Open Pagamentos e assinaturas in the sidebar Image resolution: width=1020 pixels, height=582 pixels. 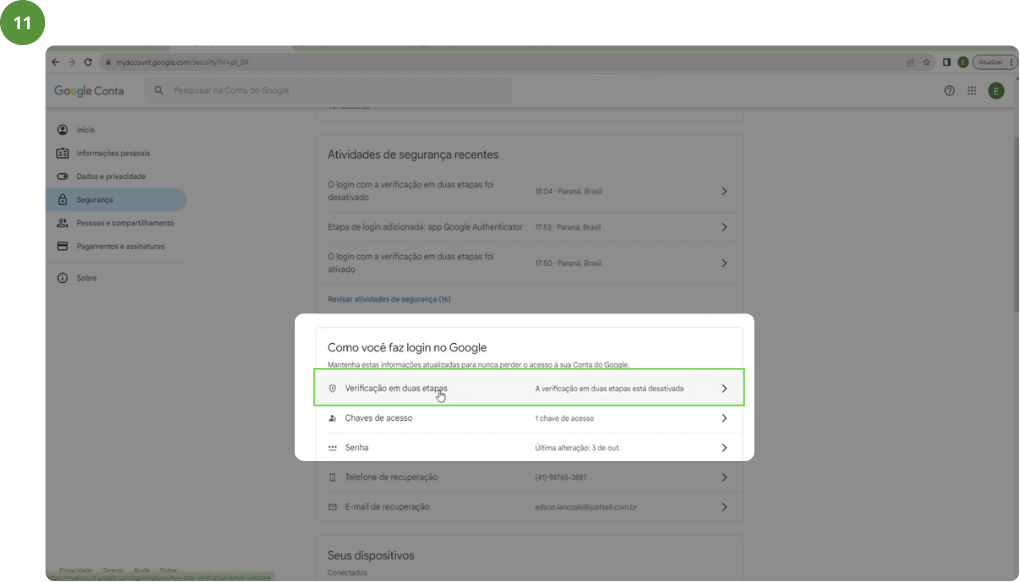coord(116,246)
